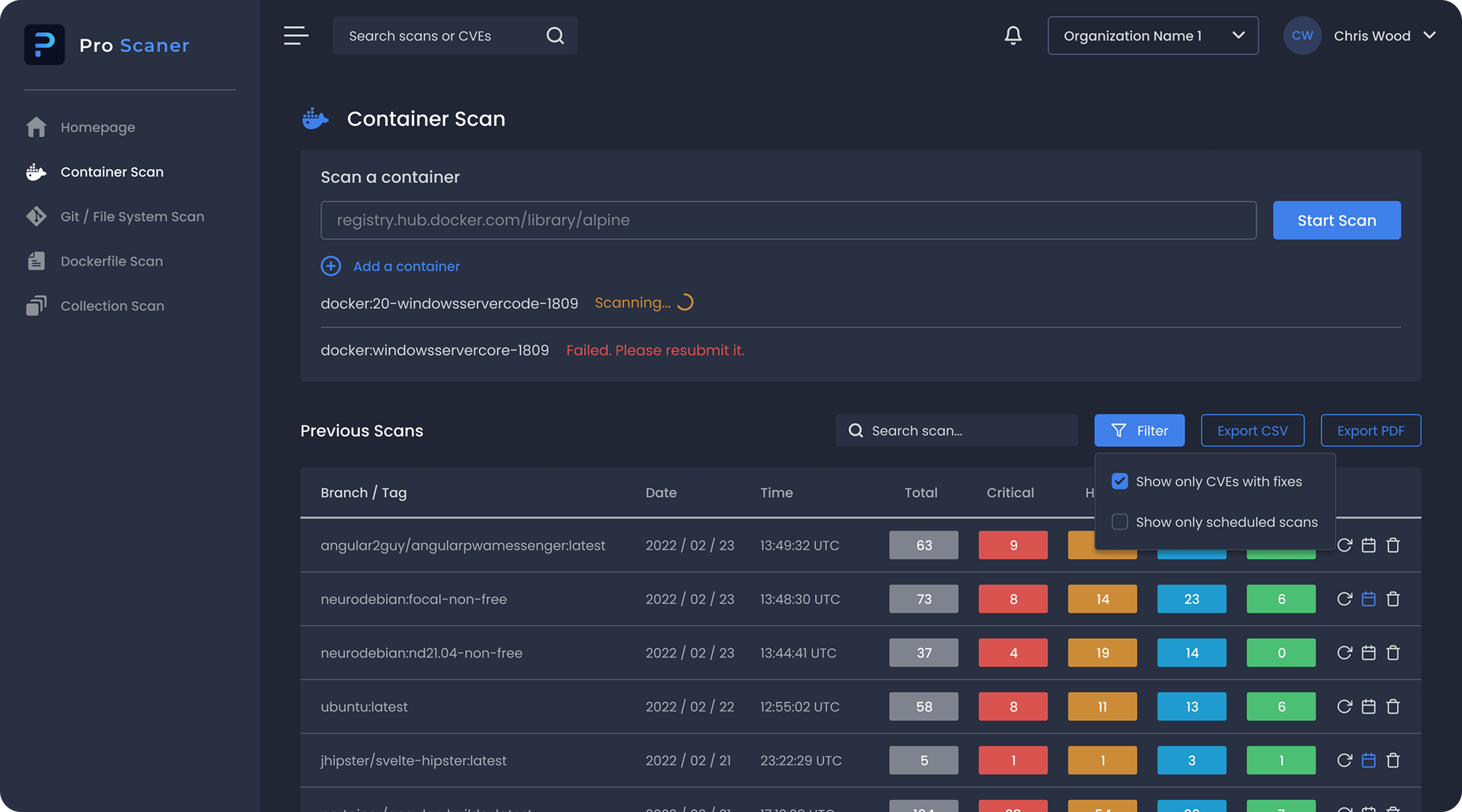Viewport: 1462px width, 812px height.
Task: Delete jhipster/svelte-hipster:latest scan
Action: pos(1393,760)
